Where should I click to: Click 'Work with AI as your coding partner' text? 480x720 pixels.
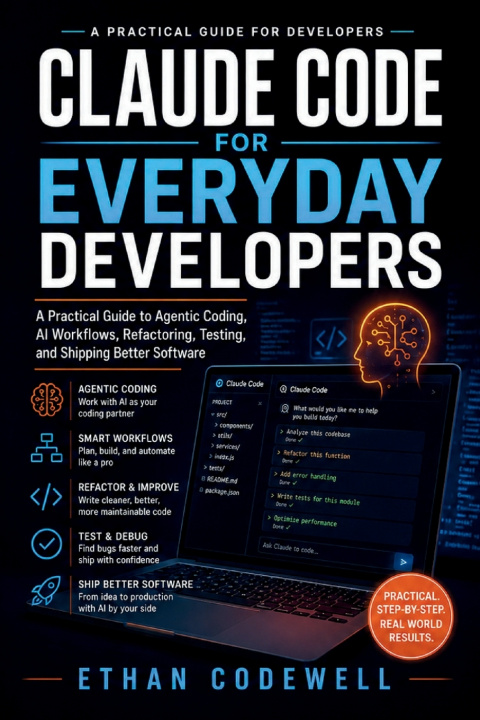[118, 408]
